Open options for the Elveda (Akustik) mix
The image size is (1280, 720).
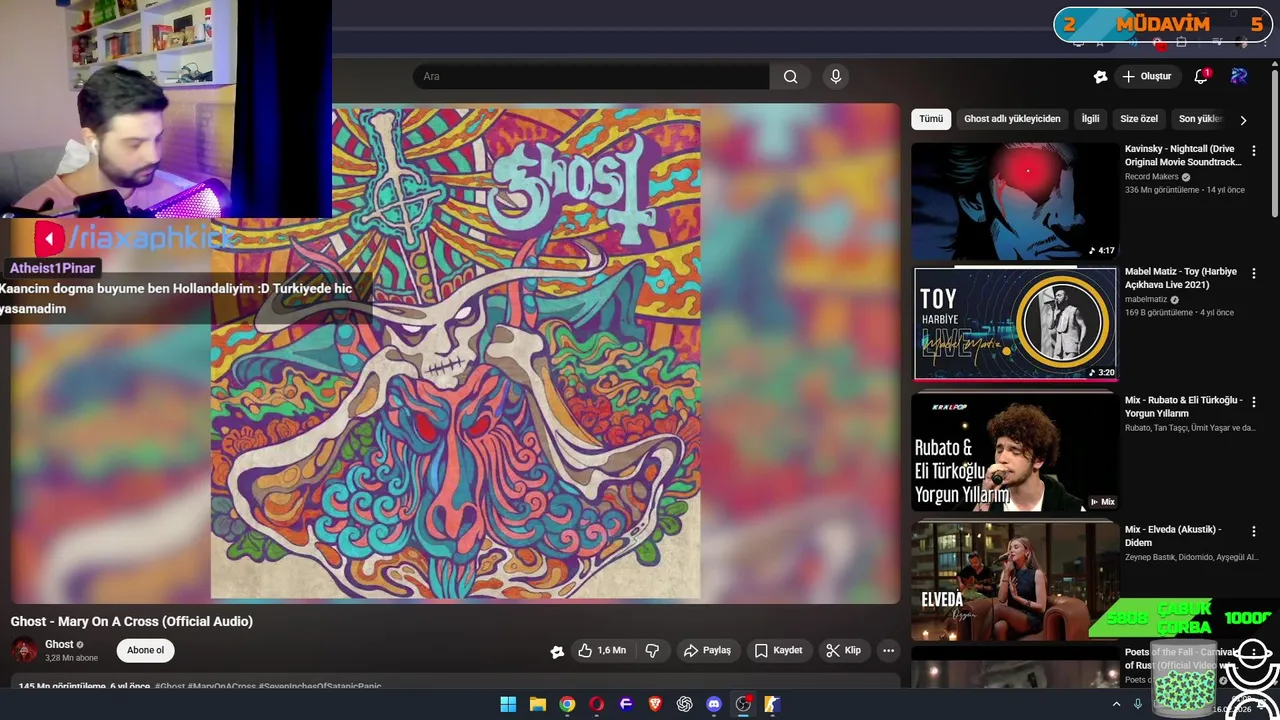[1254, 532]
